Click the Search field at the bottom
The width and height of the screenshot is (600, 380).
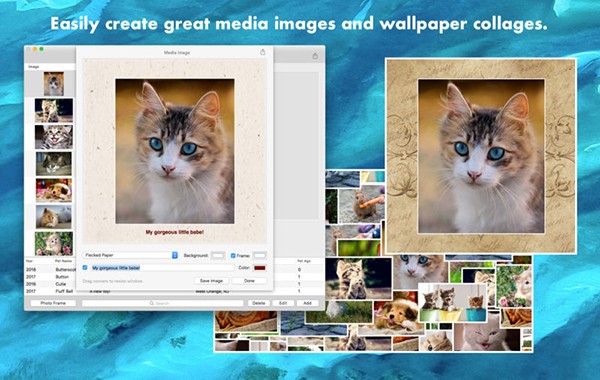point(162,303)
